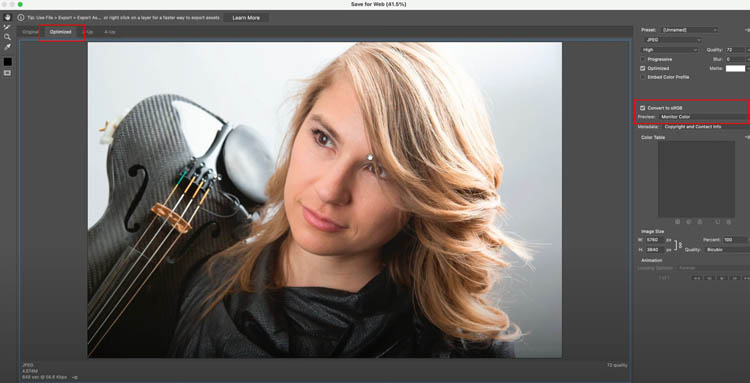Click the green macOS zoom window button
750x383 pixels.
point(20,4)
